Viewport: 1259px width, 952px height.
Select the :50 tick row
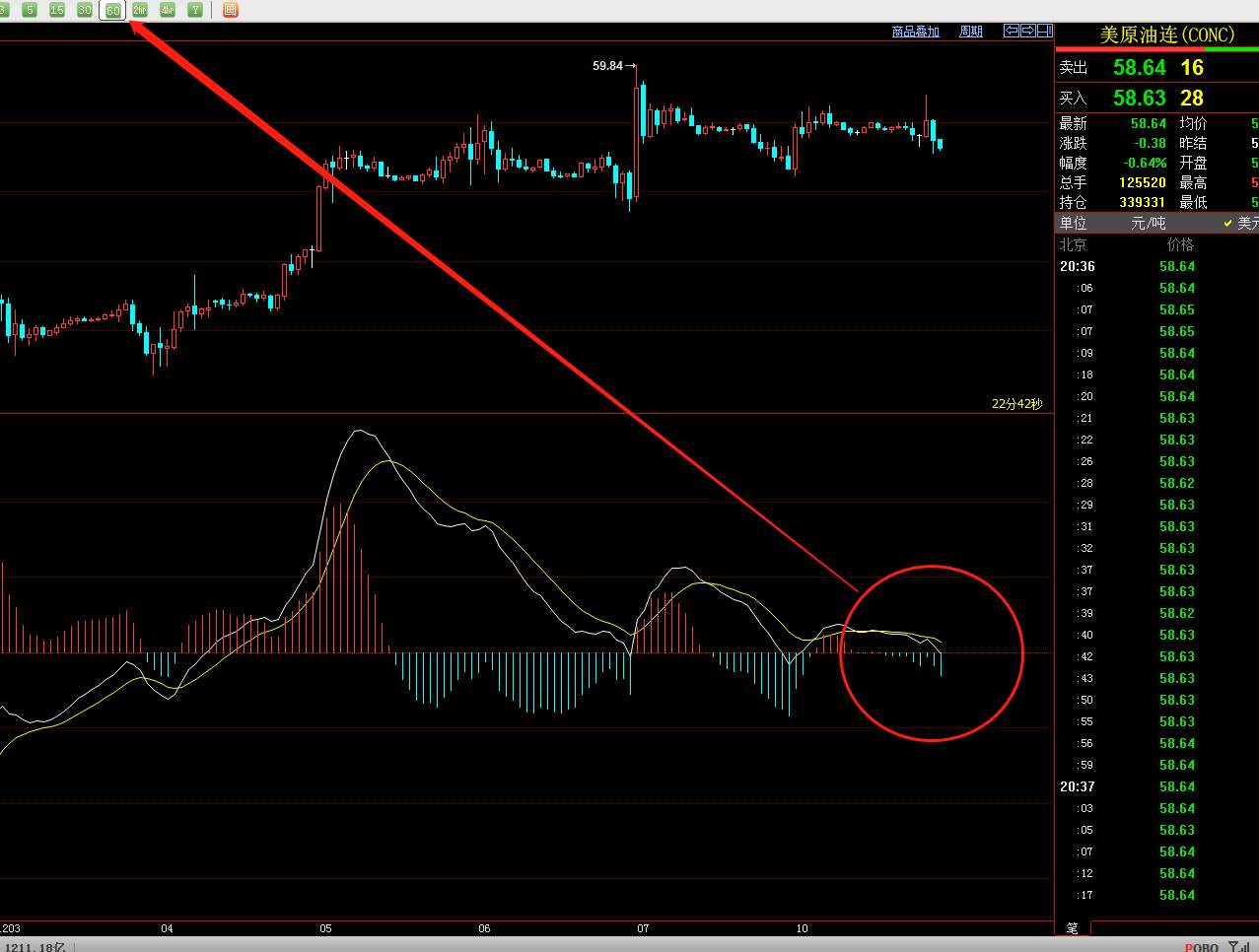(x=1156, y=700)
